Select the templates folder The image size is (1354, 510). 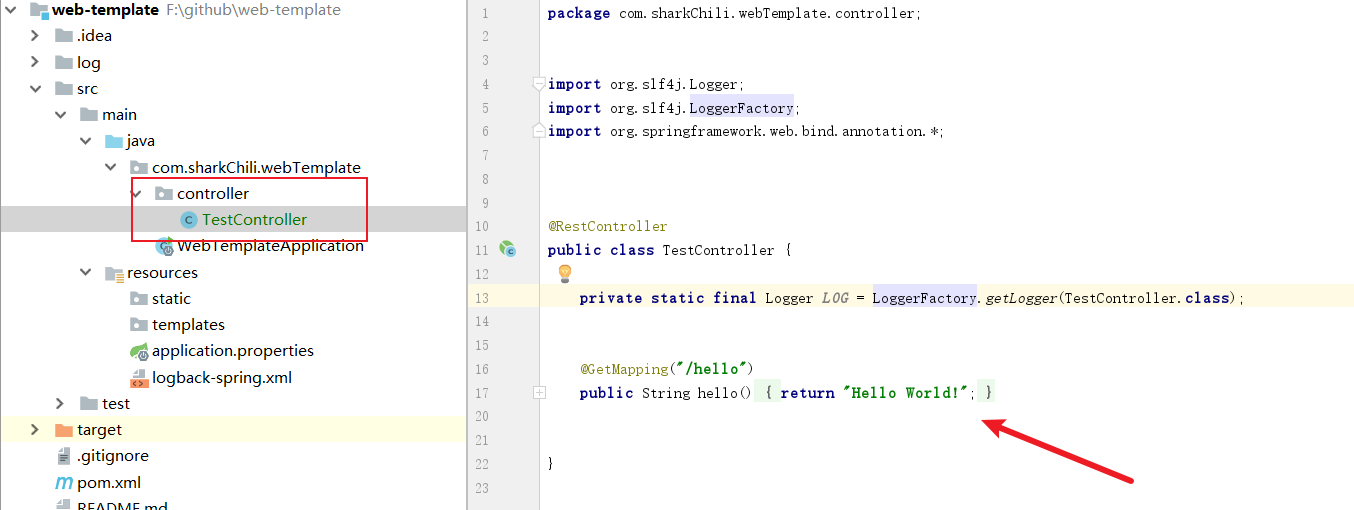(188, 325)
